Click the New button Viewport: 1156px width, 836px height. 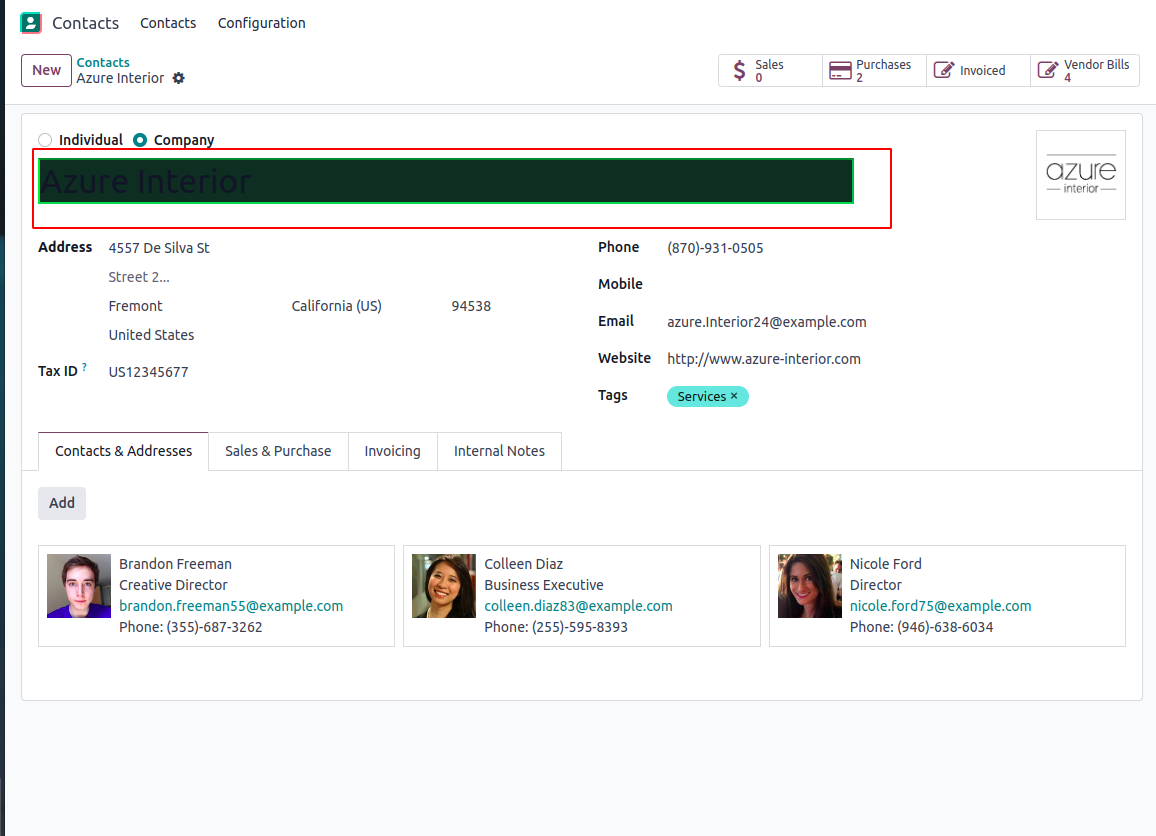point(46,70)
